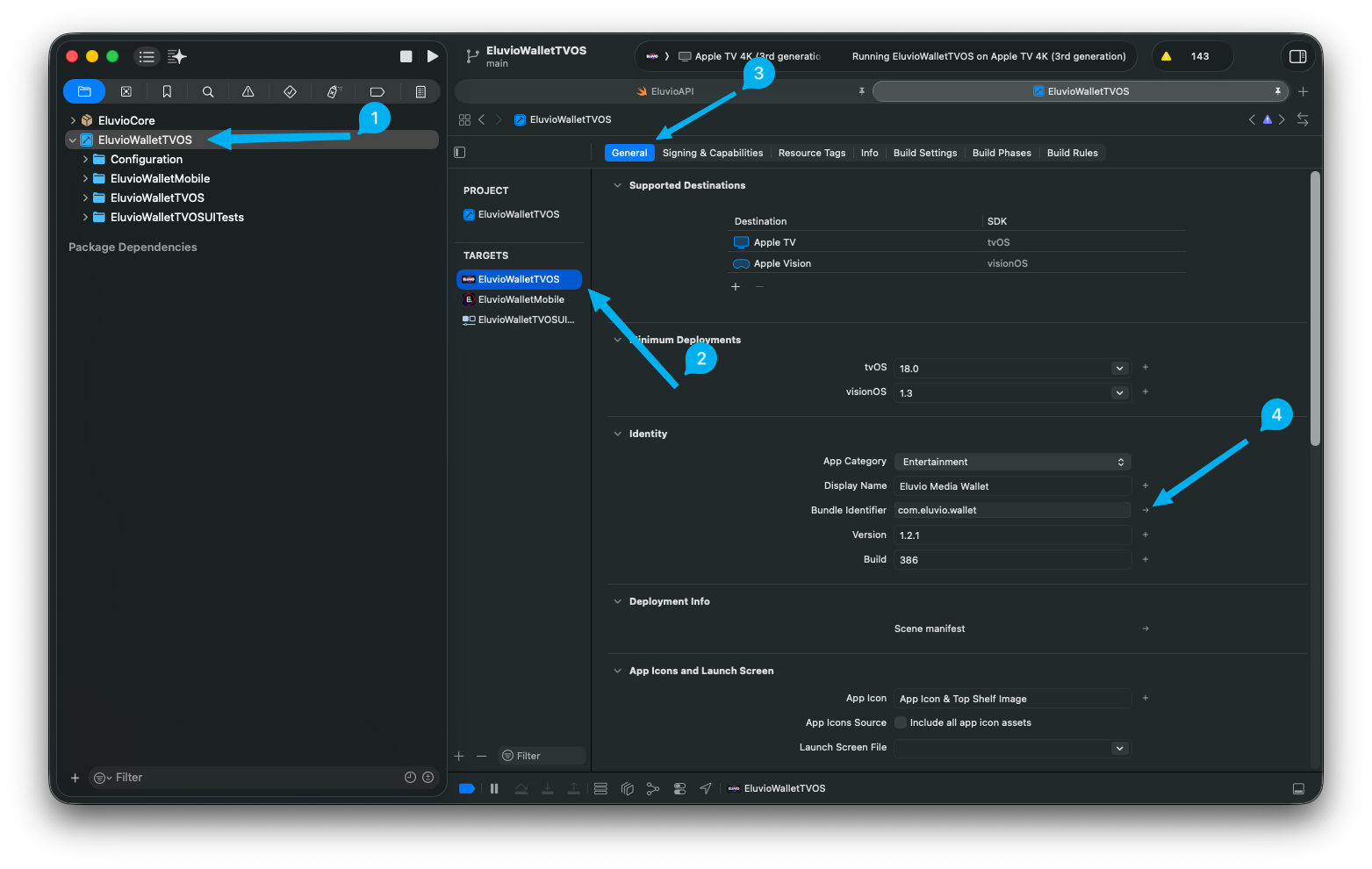Hide the project and targets list
This screenshot has height=869, width=1372.
pos(459,152)
